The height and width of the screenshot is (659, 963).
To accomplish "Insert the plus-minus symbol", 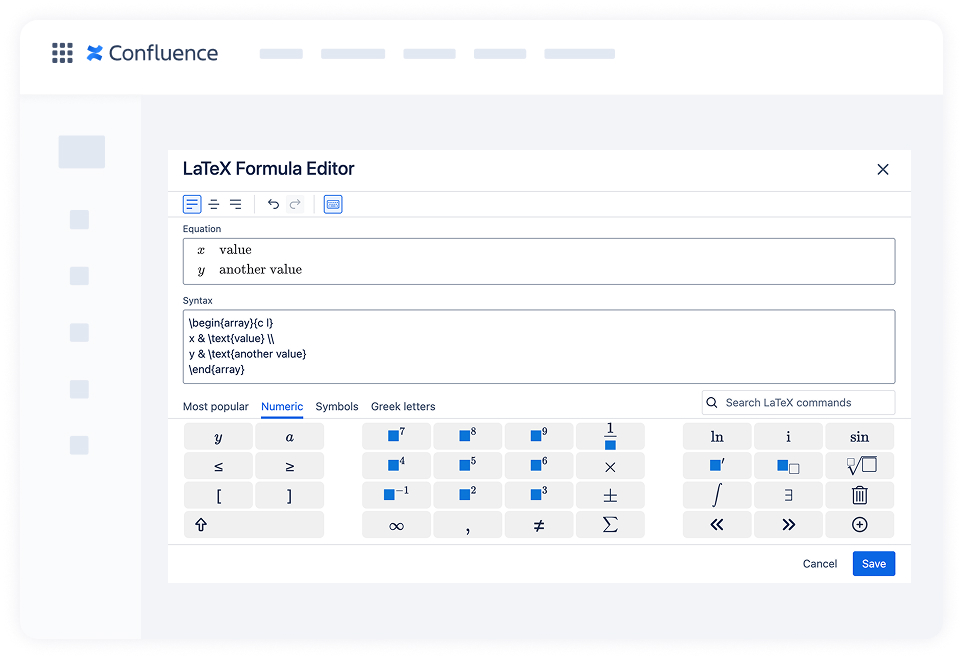I will (x=610, y=496).
